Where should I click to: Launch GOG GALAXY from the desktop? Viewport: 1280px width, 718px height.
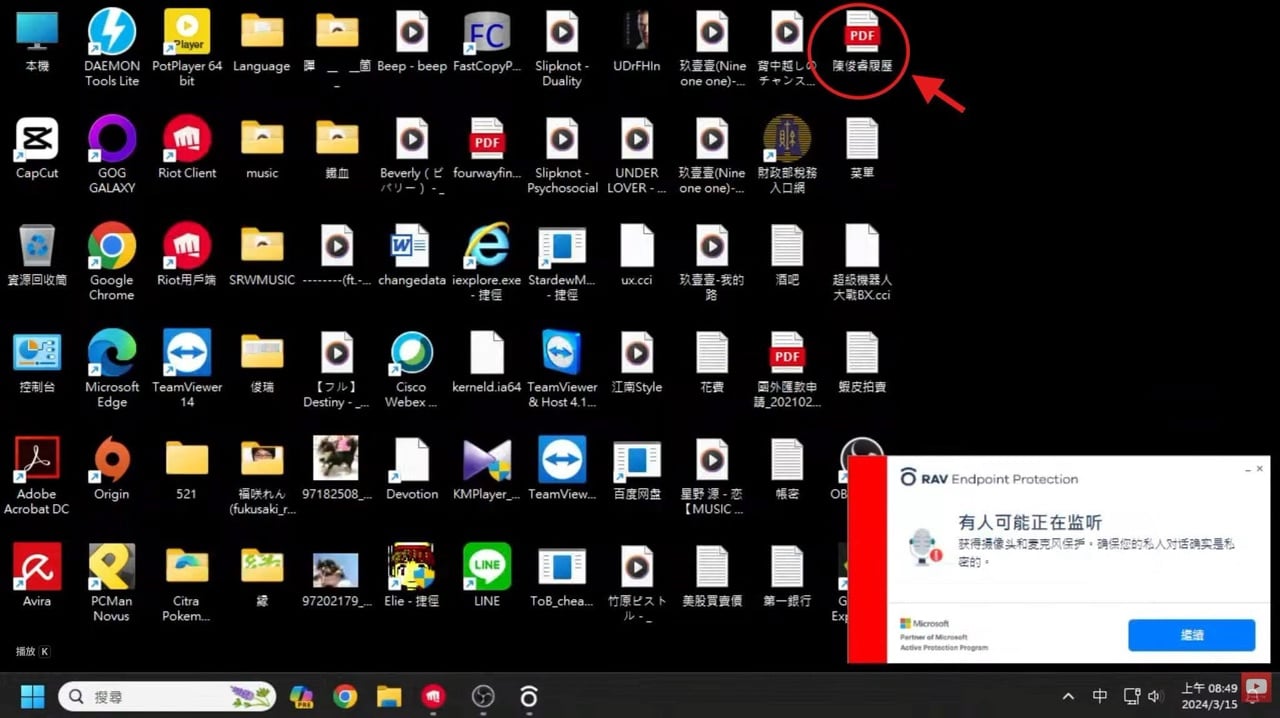point(112,140)
